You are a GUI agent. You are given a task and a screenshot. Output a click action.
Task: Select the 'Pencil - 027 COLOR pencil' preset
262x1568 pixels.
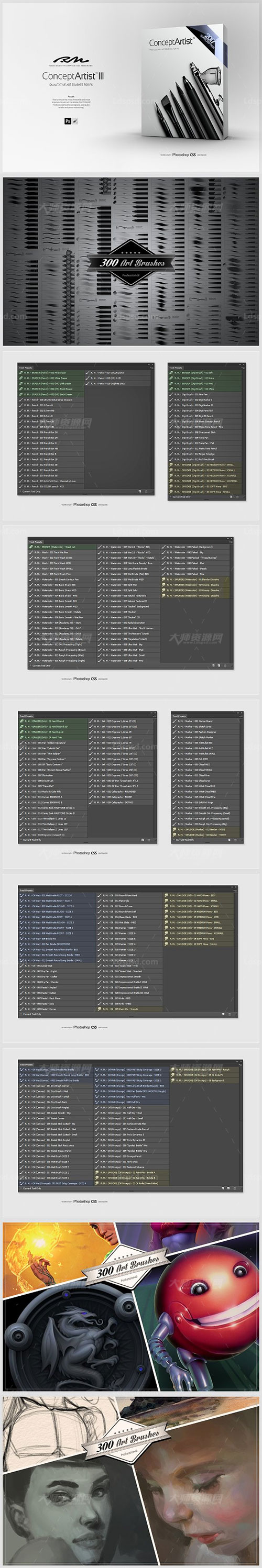click(116, 373)
